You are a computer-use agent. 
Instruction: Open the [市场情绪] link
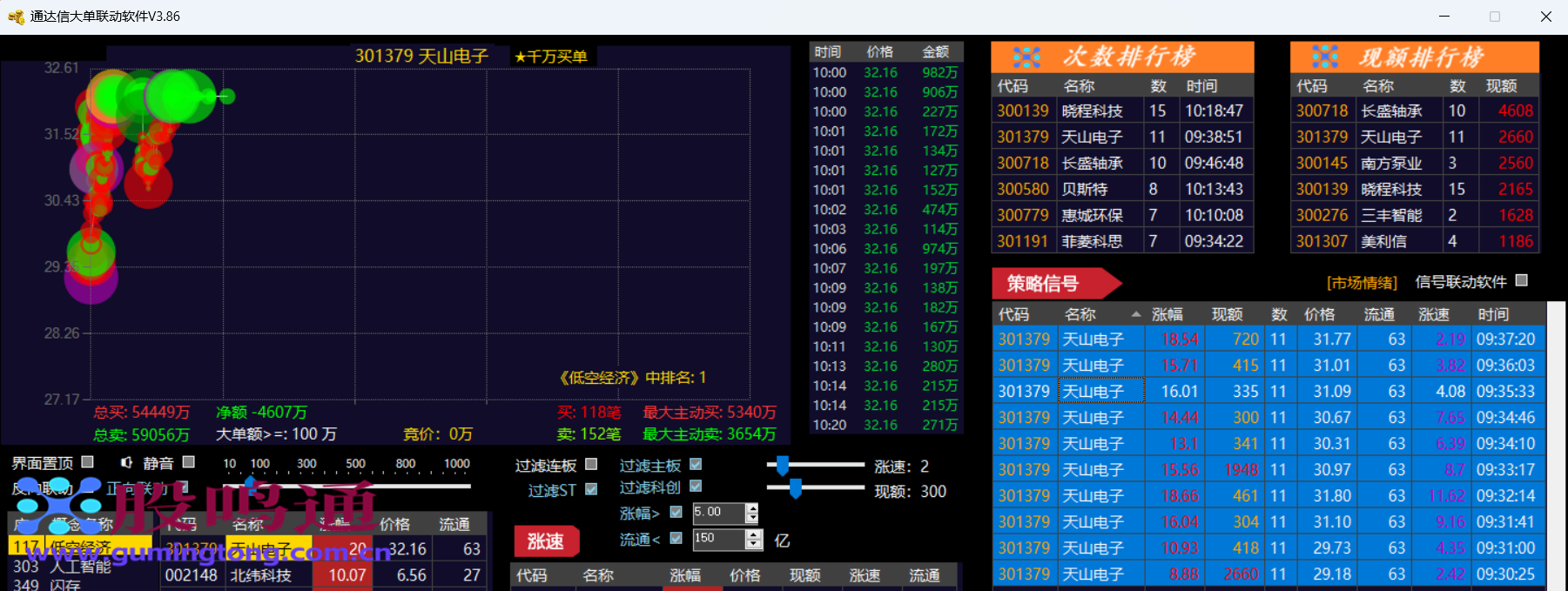(x=1362, y=283)
